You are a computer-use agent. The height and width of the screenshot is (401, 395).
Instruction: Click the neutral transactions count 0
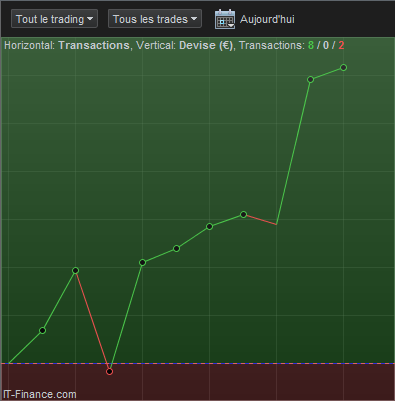[326, 45]
